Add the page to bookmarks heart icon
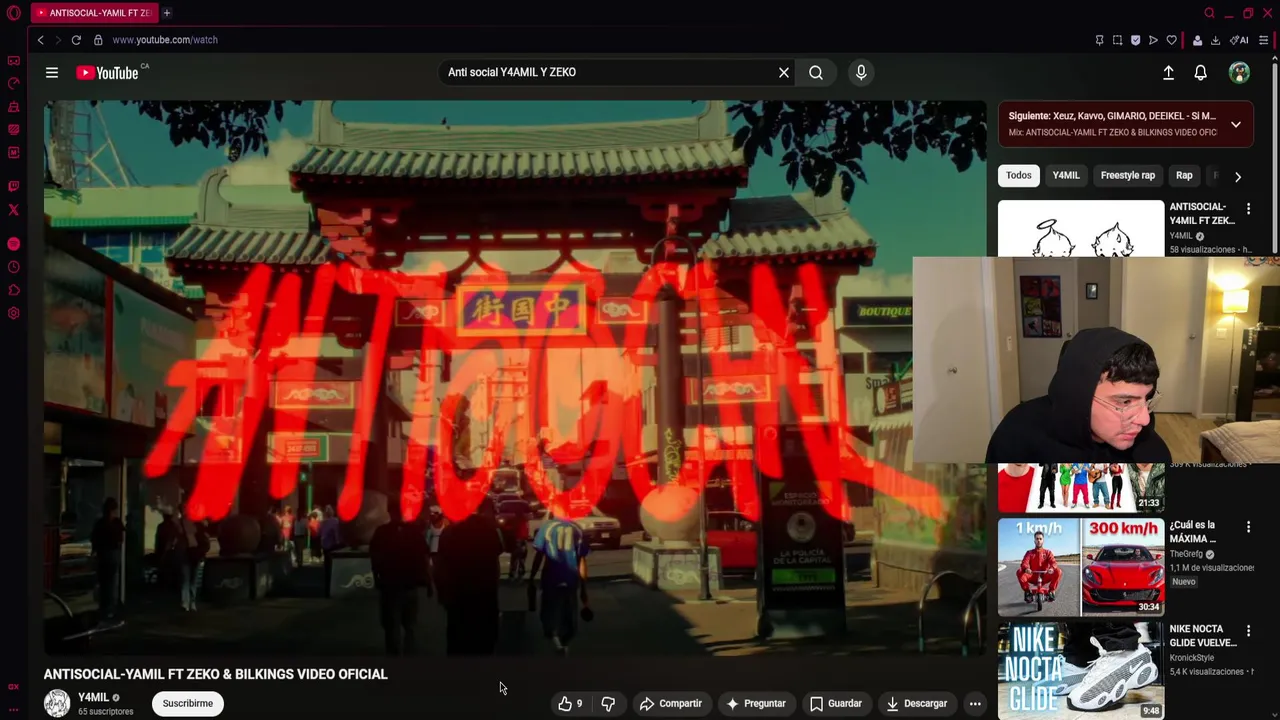This screenshot has width=1280, height=720. [x=1171, y=40]
